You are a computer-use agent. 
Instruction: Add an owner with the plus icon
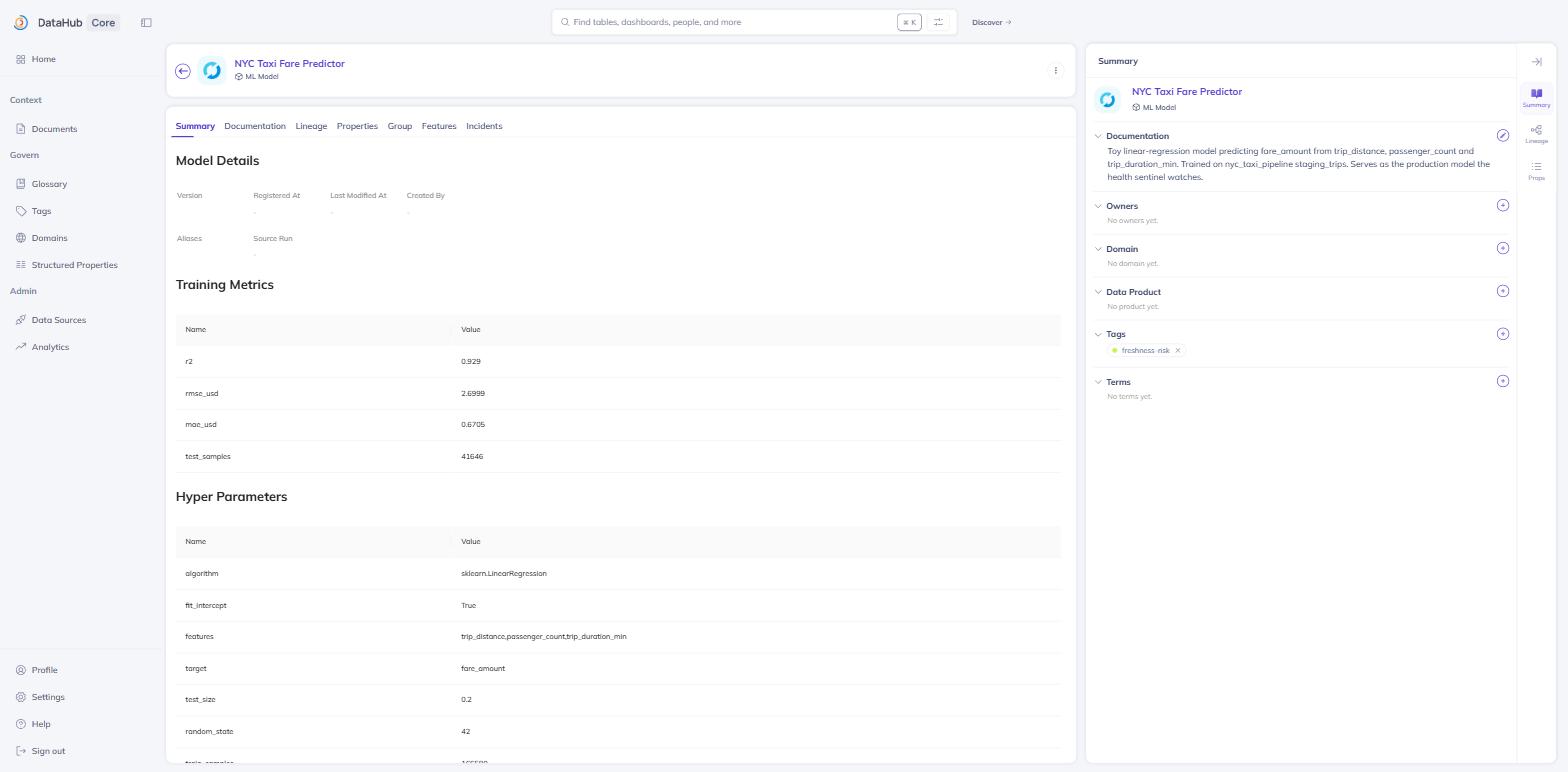(x=1502, y=205)
